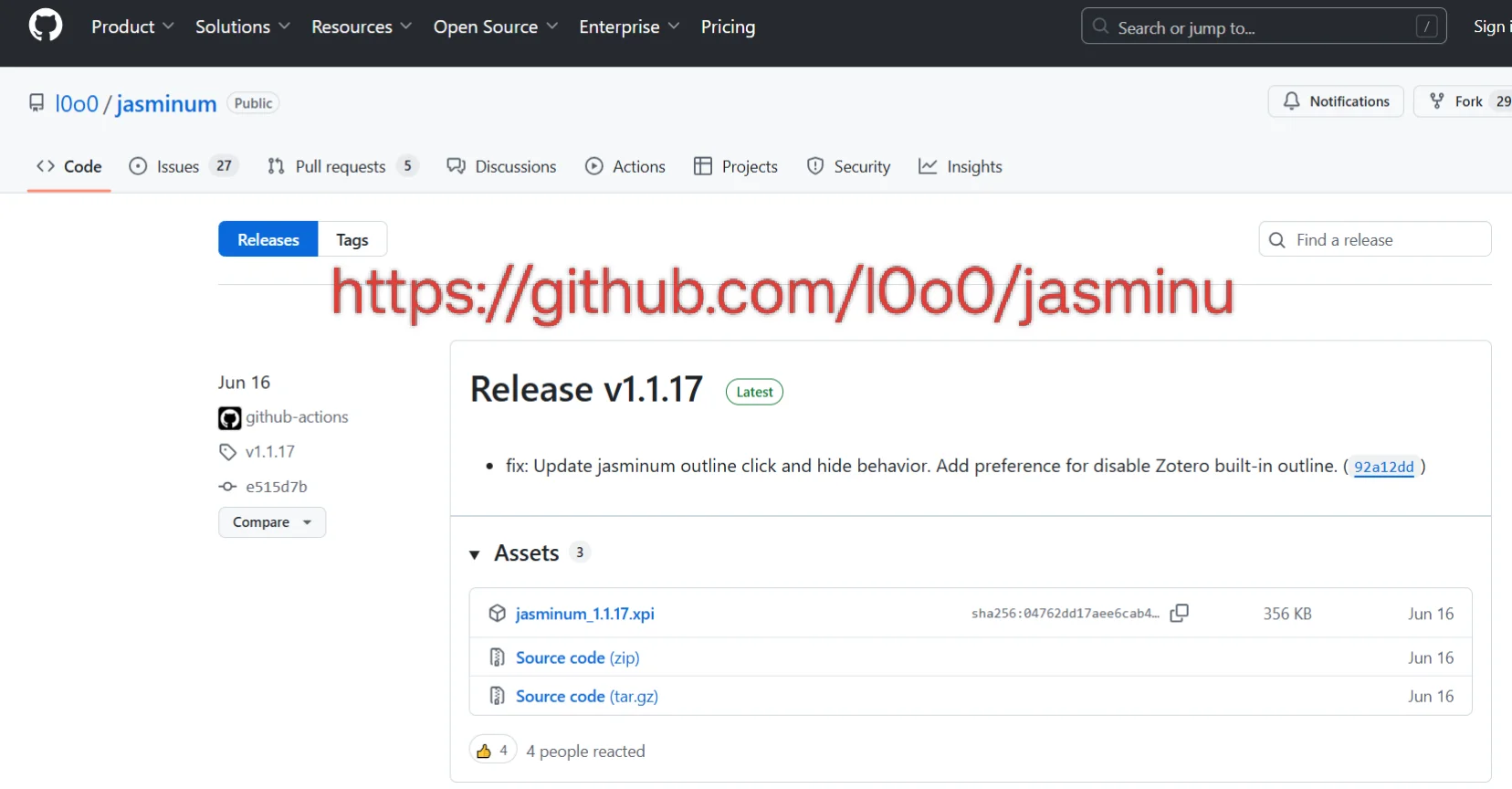Click the file icon for Source code (tar.gz)
The image size is (1512, 789).
click(x=497, y=696)
